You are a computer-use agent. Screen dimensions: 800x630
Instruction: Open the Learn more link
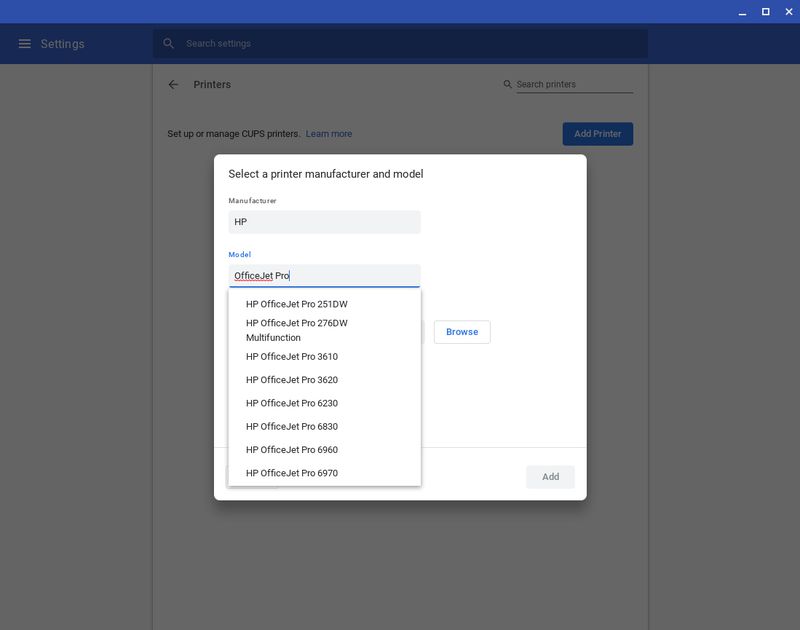[x=329, y=134]
